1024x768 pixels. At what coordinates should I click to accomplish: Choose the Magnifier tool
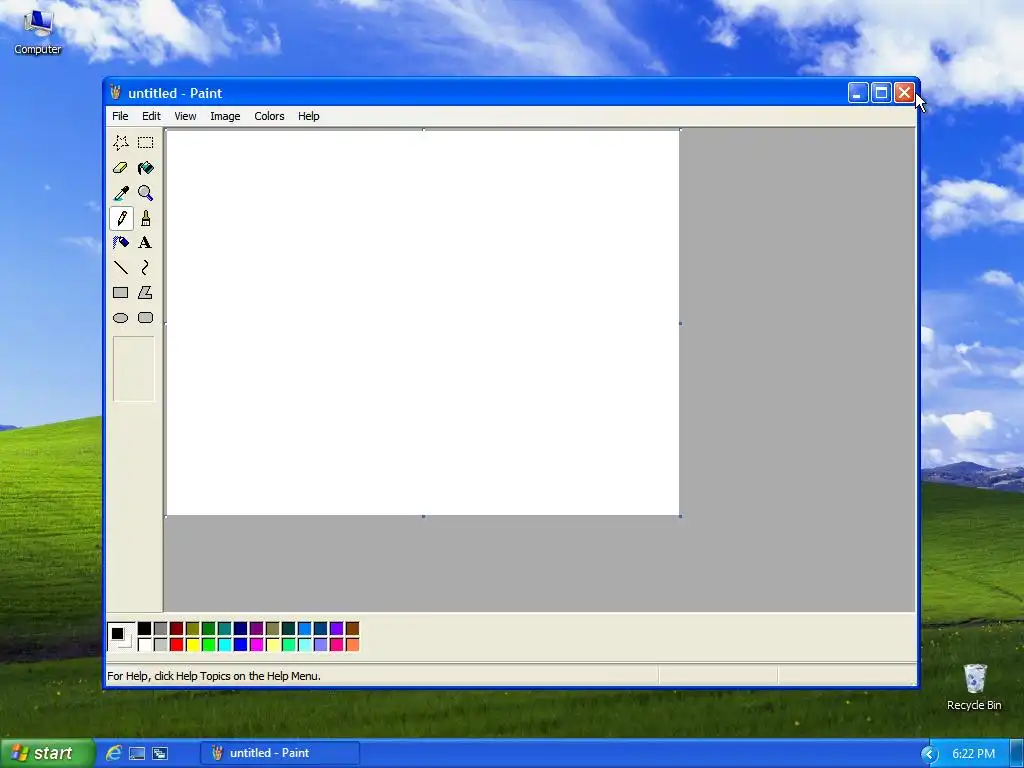pyautogui.click(x=146, y=193)
